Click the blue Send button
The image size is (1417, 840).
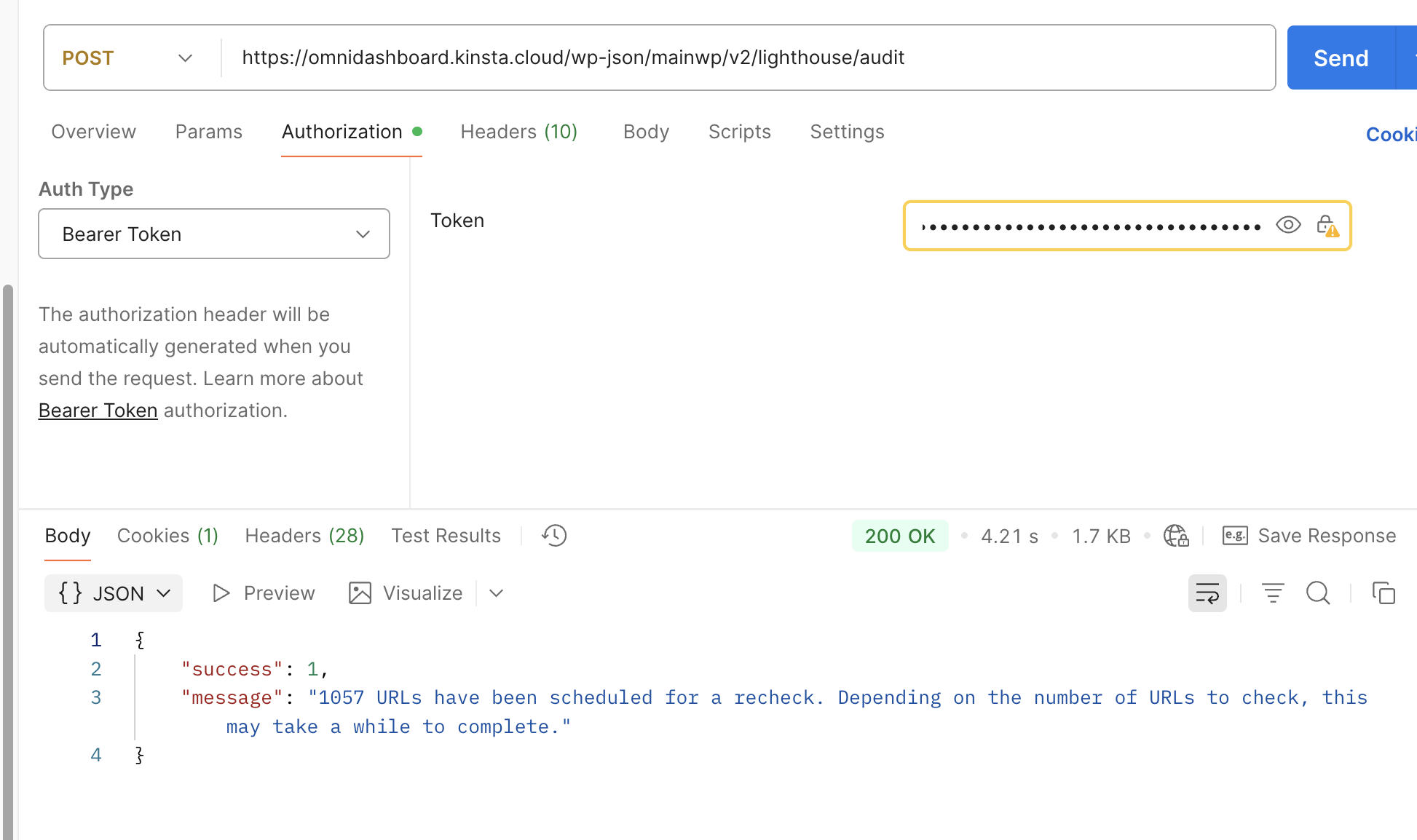1341,58
